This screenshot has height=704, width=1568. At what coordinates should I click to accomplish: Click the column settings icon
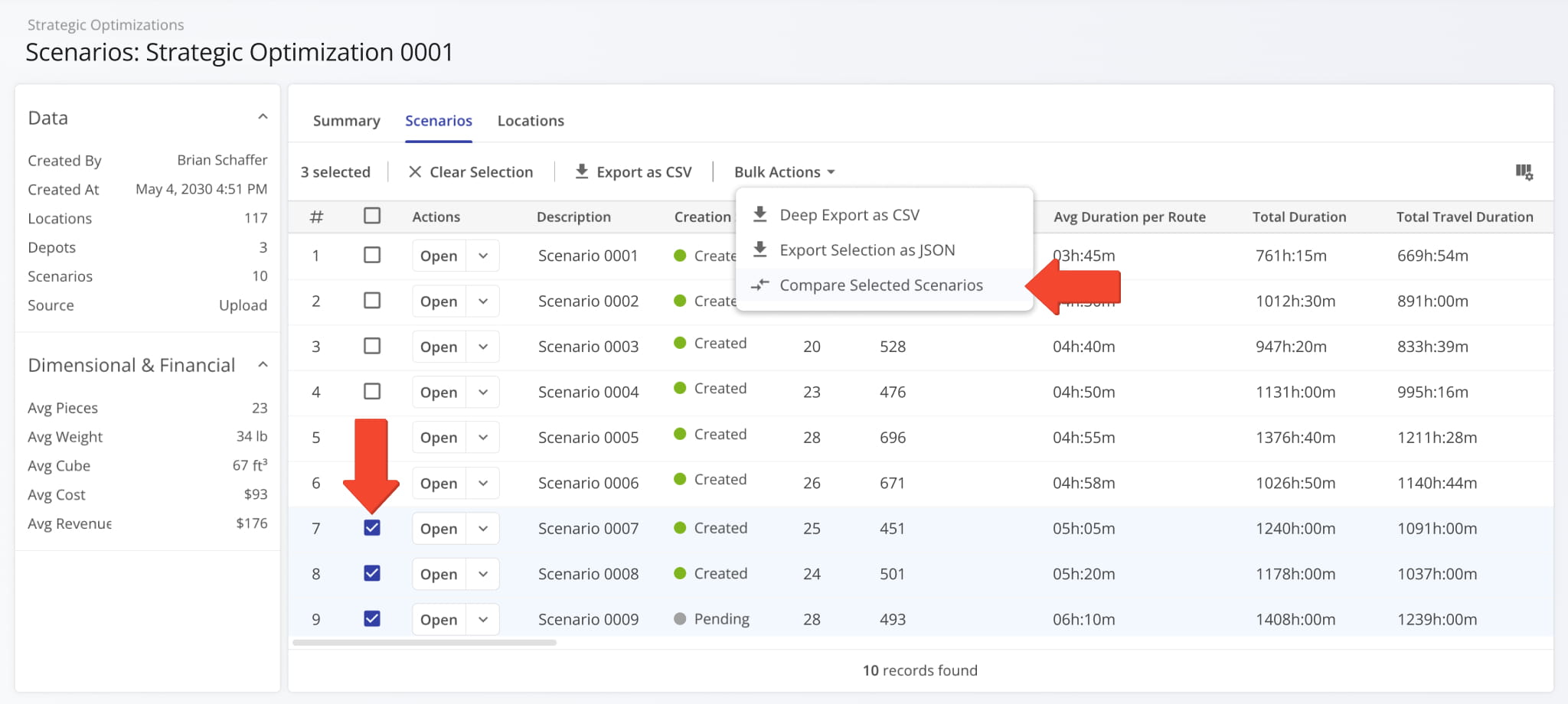[x=1524, y=172]
